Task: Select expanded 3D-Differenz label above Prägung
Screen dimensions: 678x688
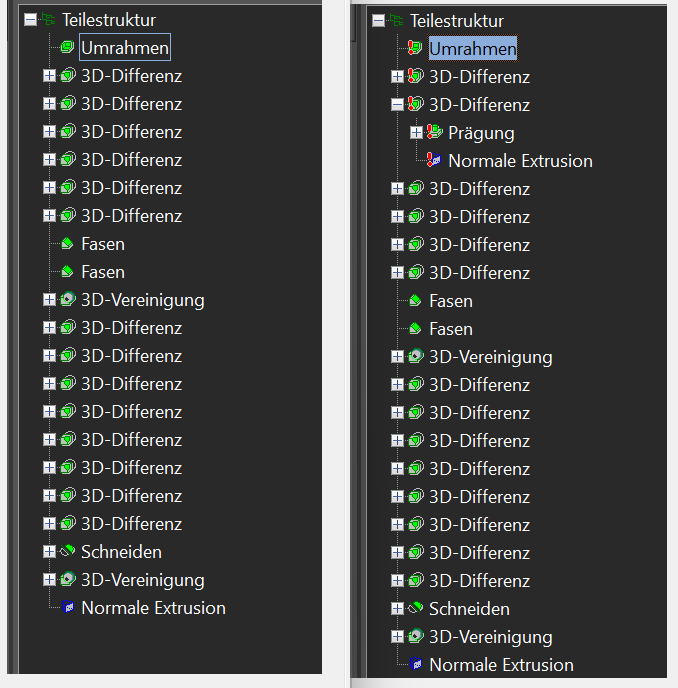Action: point(480,105)
